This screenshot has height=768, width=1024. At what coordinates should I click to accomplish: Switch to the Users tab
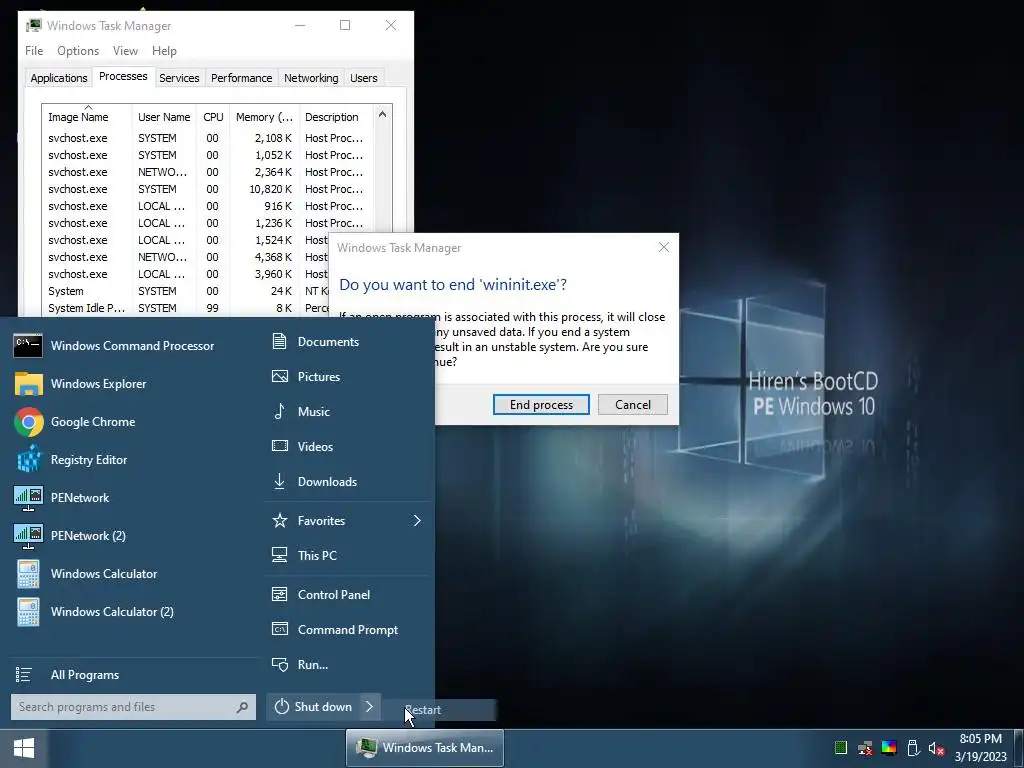tap(364, 78)
